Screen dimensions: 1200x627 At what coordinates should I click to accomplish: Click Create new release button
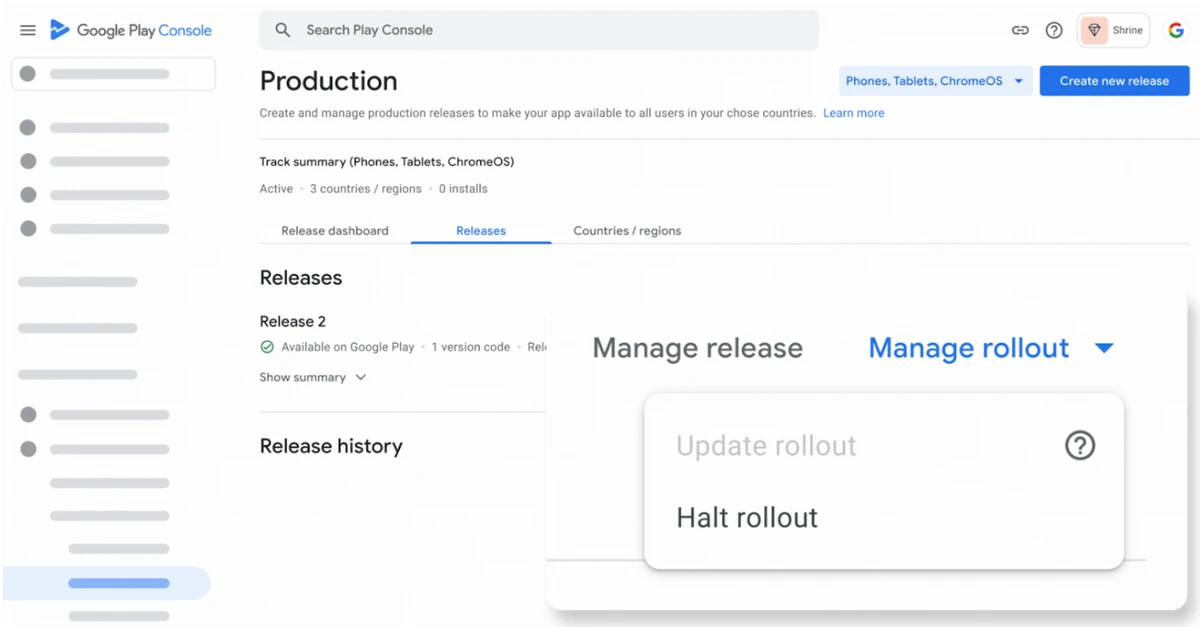click(1114, 81)
